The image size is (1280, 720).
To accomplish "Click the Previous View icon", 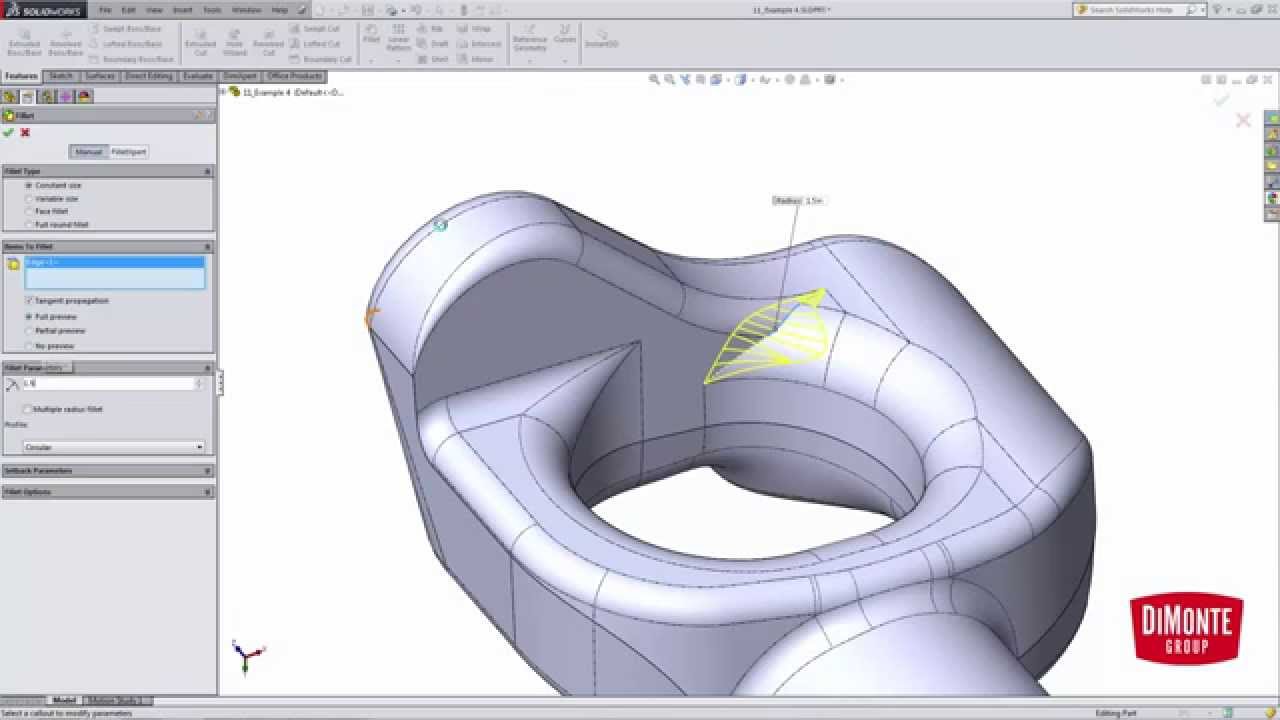I will point(686,79).
